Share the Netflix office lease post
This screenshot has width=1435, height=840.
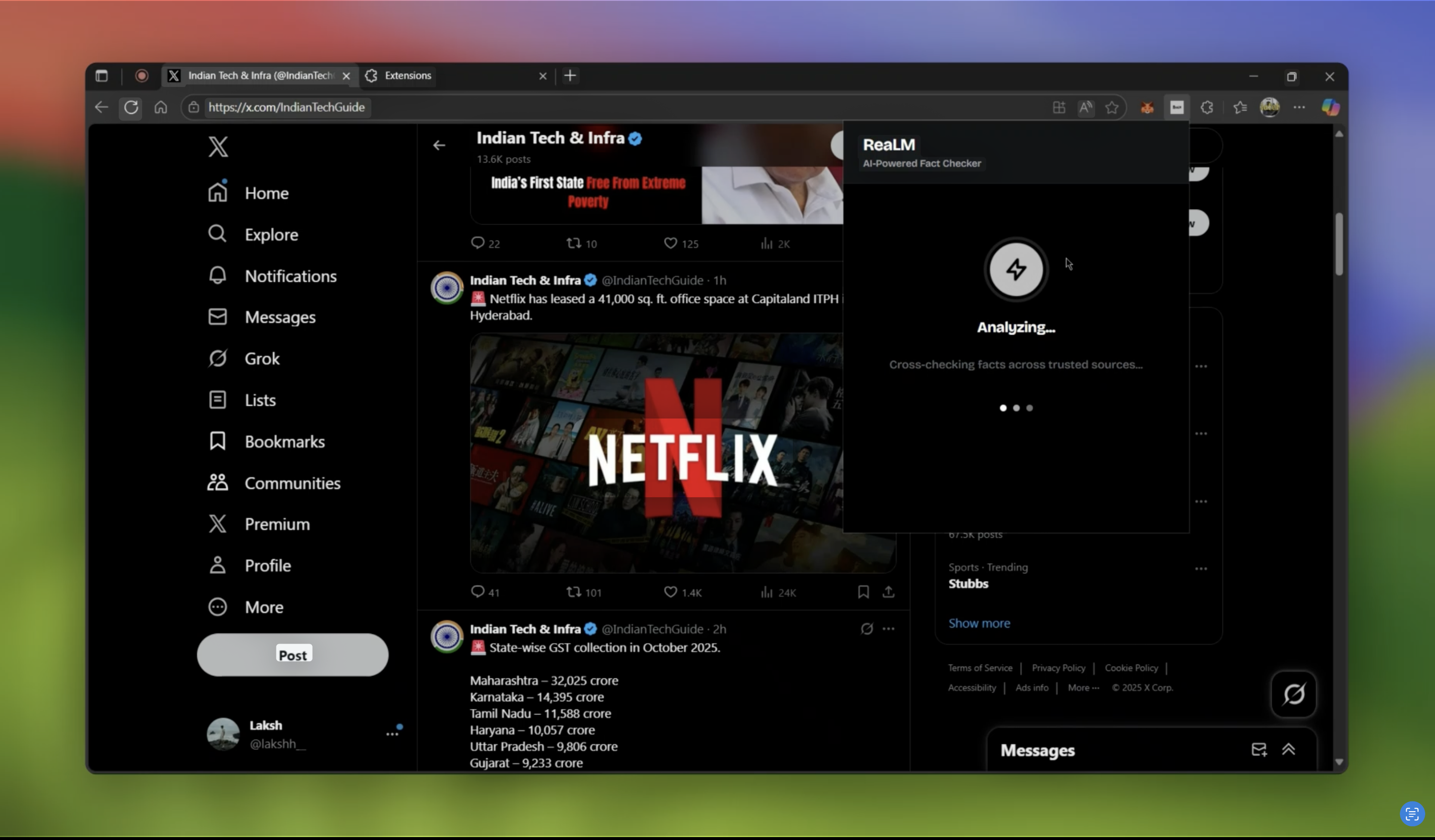[x=888, y=592]
